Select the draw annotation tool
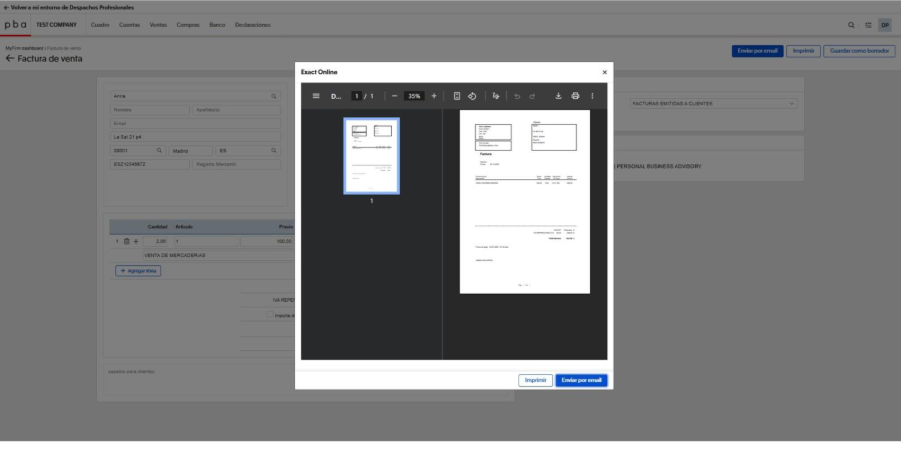 pos(496,96)
